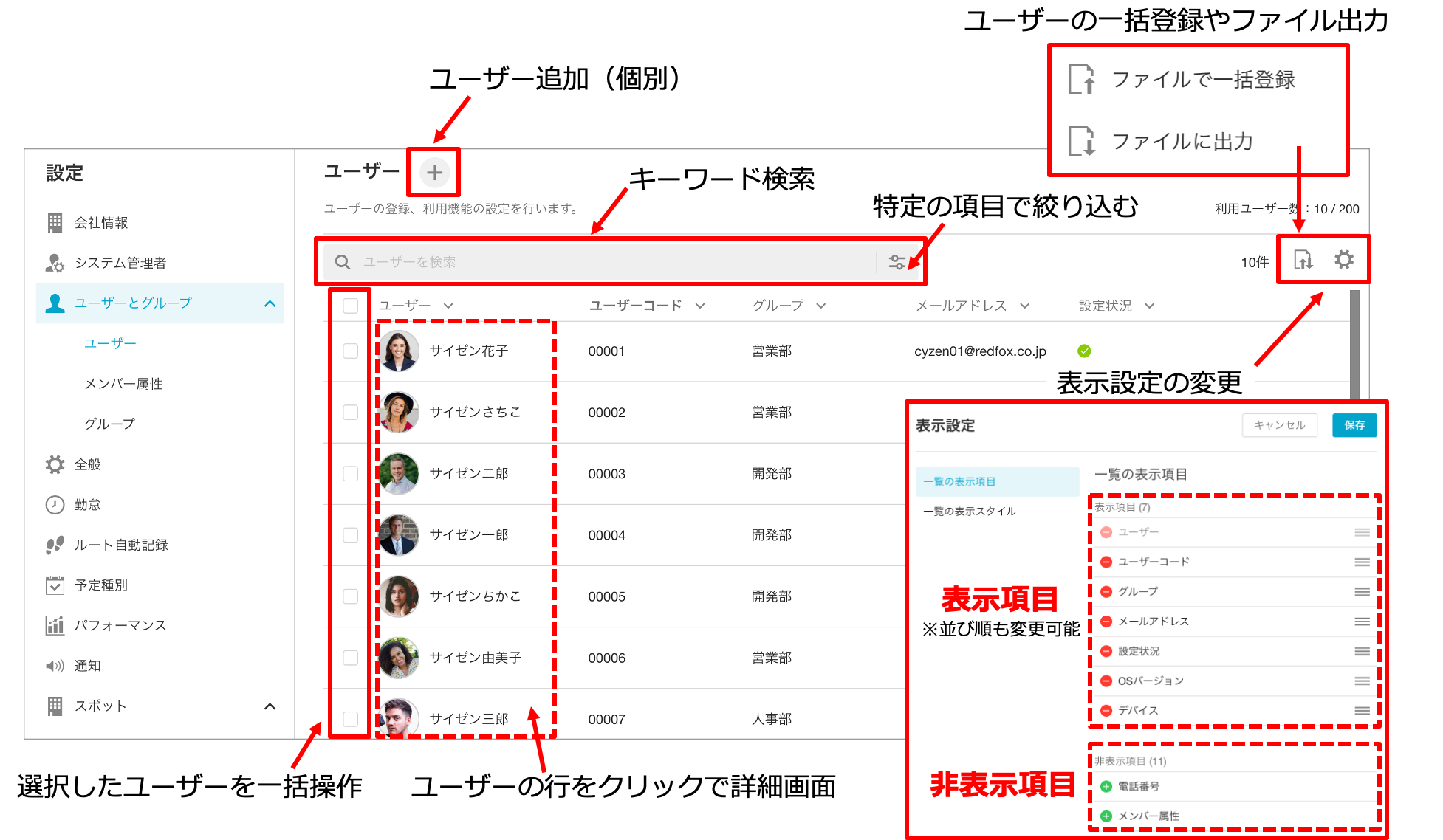Switch to 一覧の表示スタイル tab
This screenshot has height=840, width=1443.
[970, 511]
